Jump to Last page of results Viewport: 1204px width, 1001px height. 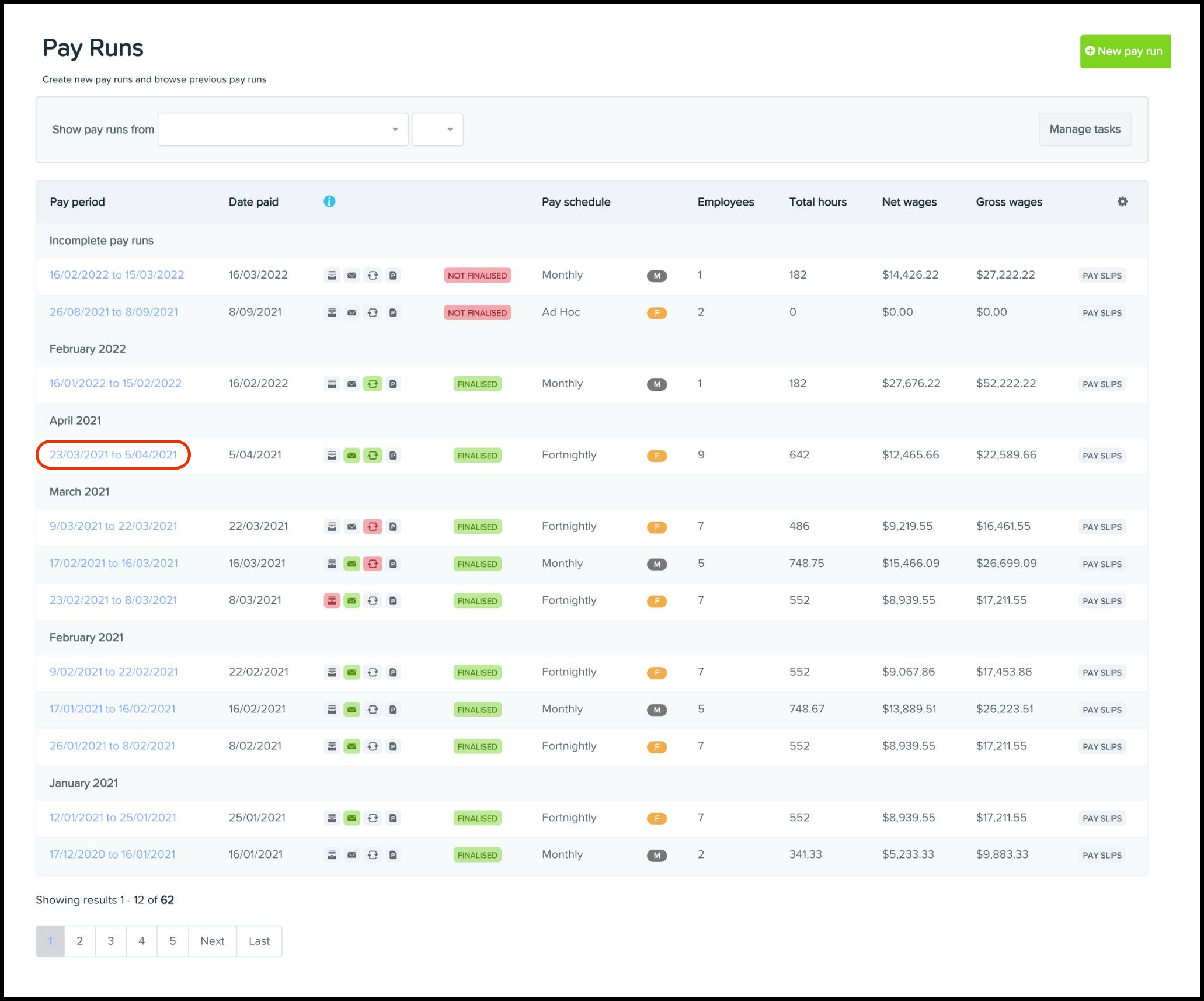259,941
